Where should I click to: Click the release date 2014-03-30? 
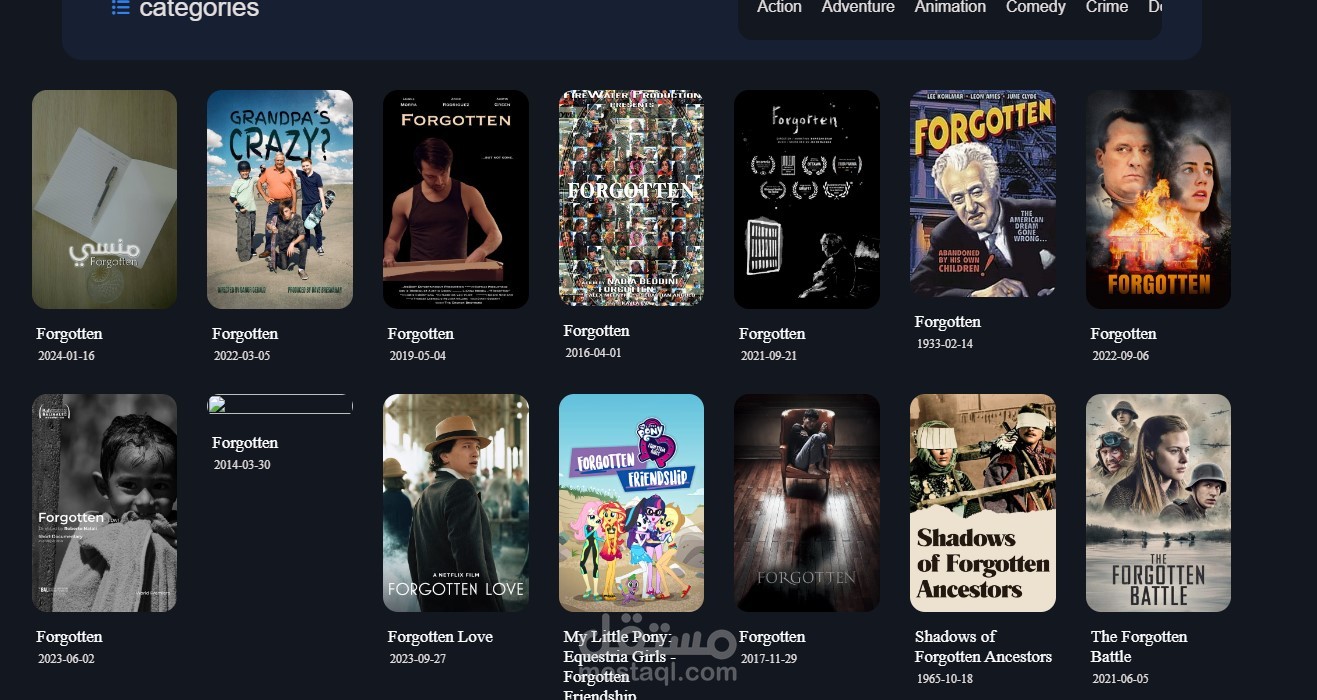coord(242,465)
